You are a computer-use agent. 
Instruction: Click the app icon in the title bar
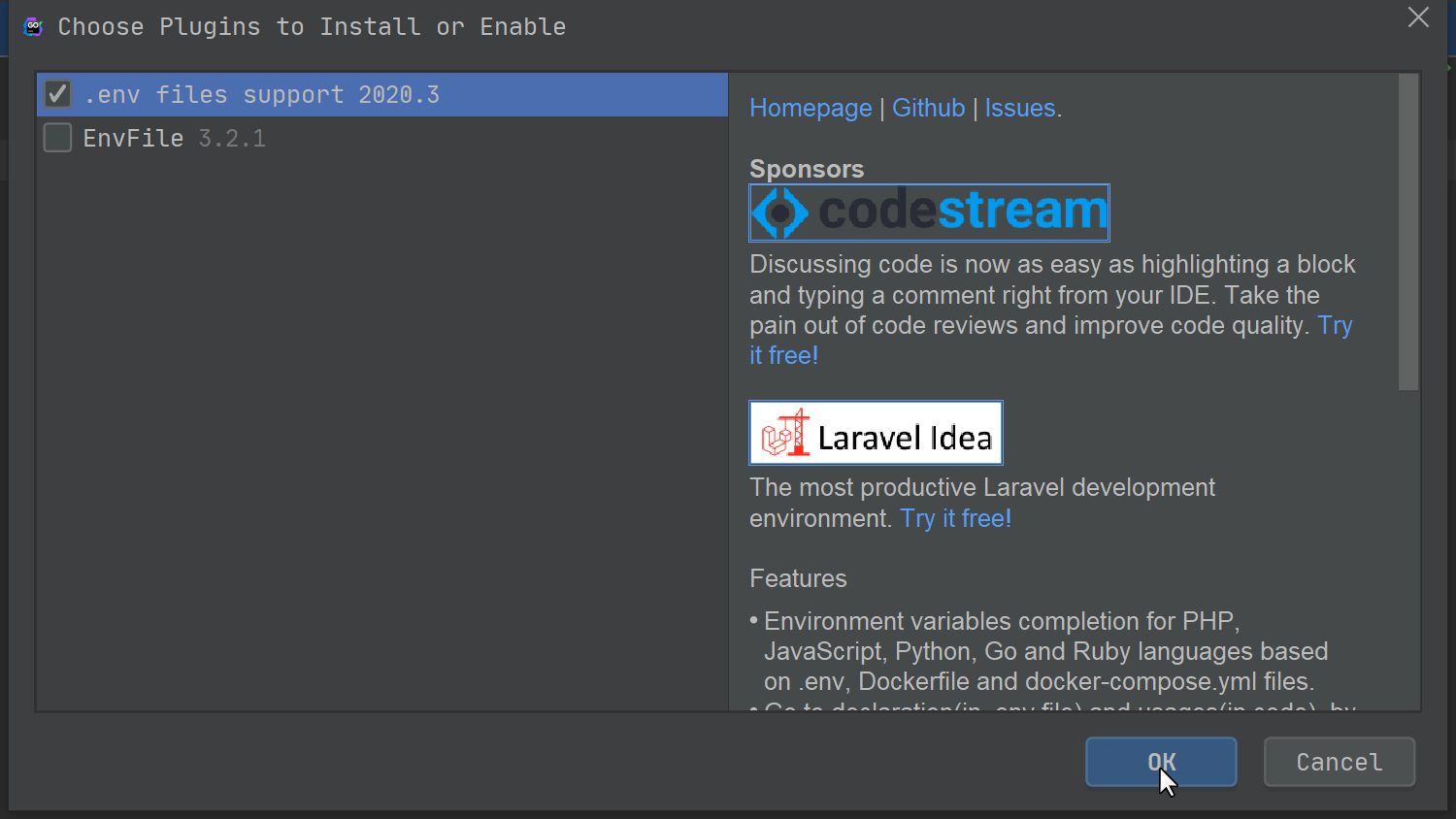pyautogui.click(x=33, y=27)
